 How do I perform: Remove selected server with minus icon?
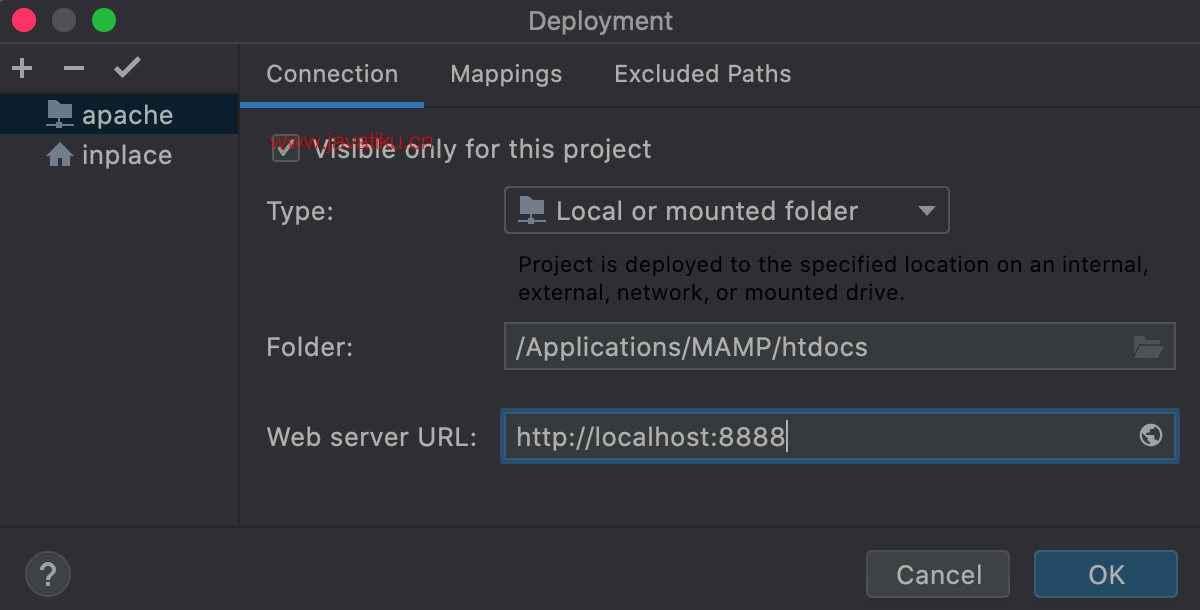point(74,69)
